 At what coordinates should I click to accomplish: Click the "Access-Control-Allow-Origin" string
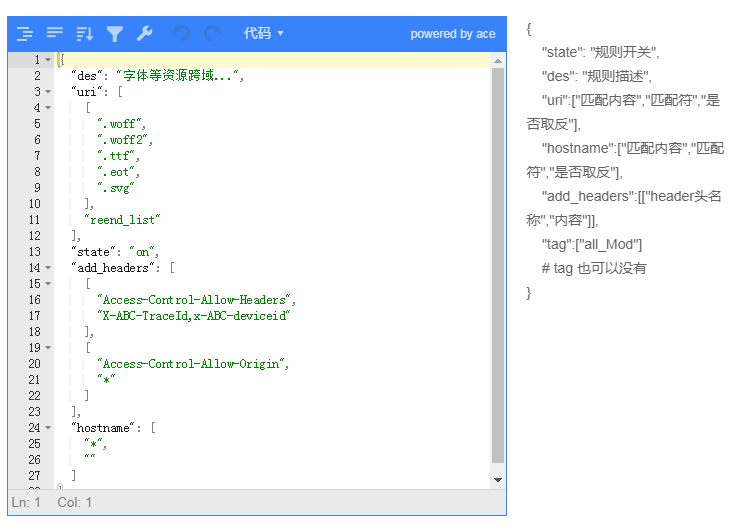(x=191, y=364)
